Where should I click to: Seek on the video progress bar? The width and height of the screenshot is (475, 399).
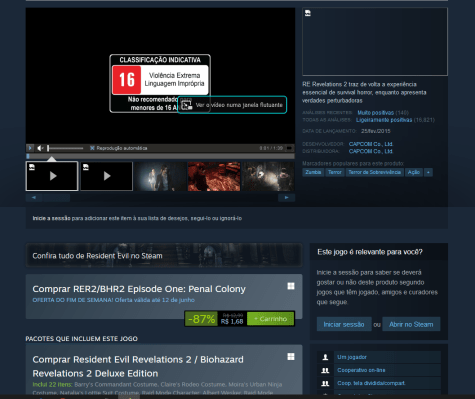coord(160,156)
